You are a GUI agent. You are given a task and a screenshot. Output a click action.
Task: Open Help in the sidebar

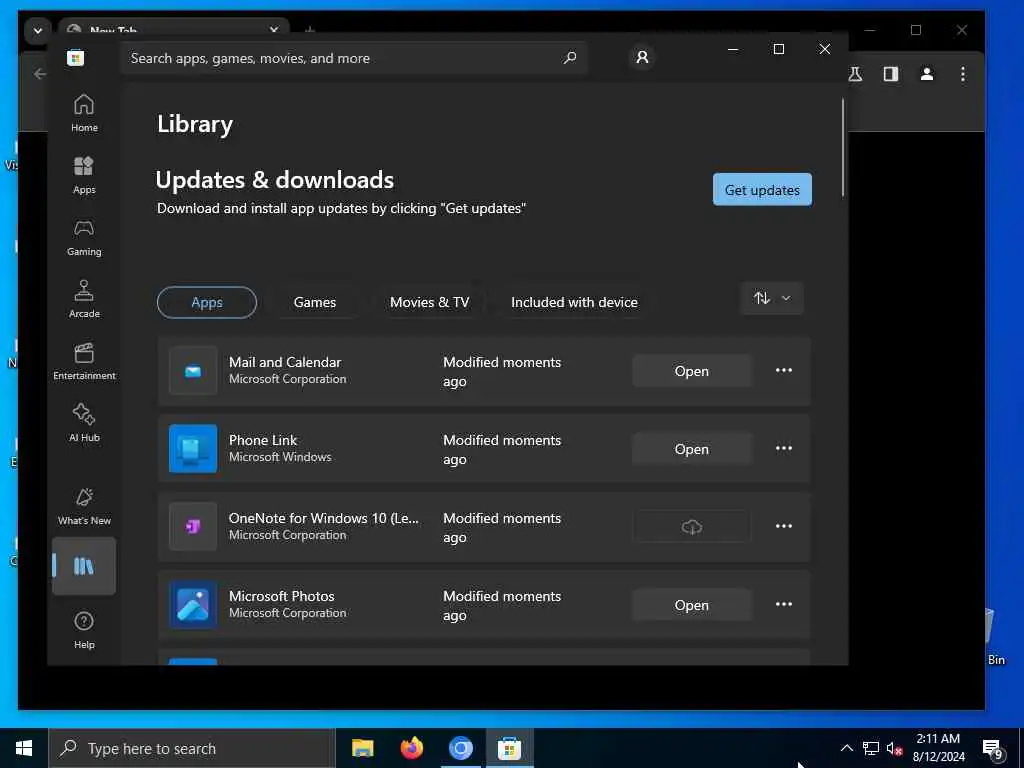(x=84, y=630)
